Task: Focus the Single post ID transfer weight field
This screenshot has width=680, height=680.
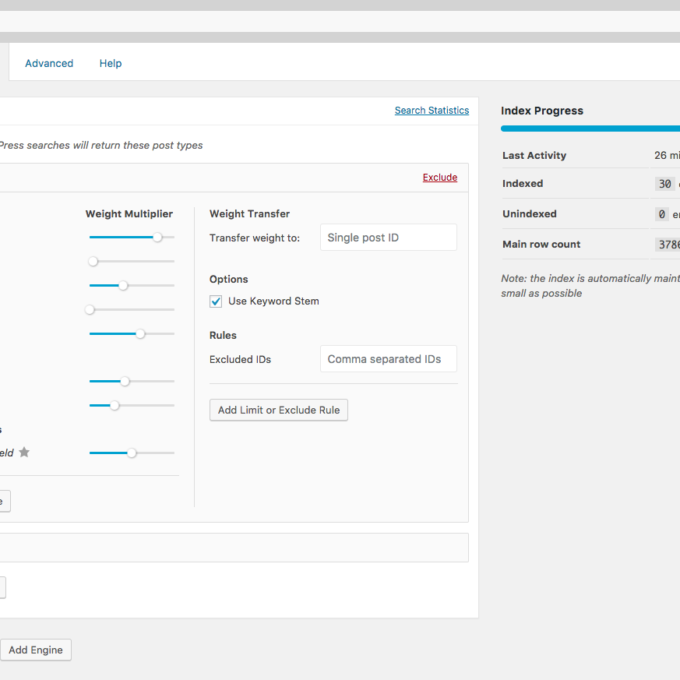Action: tap(388, 238)
